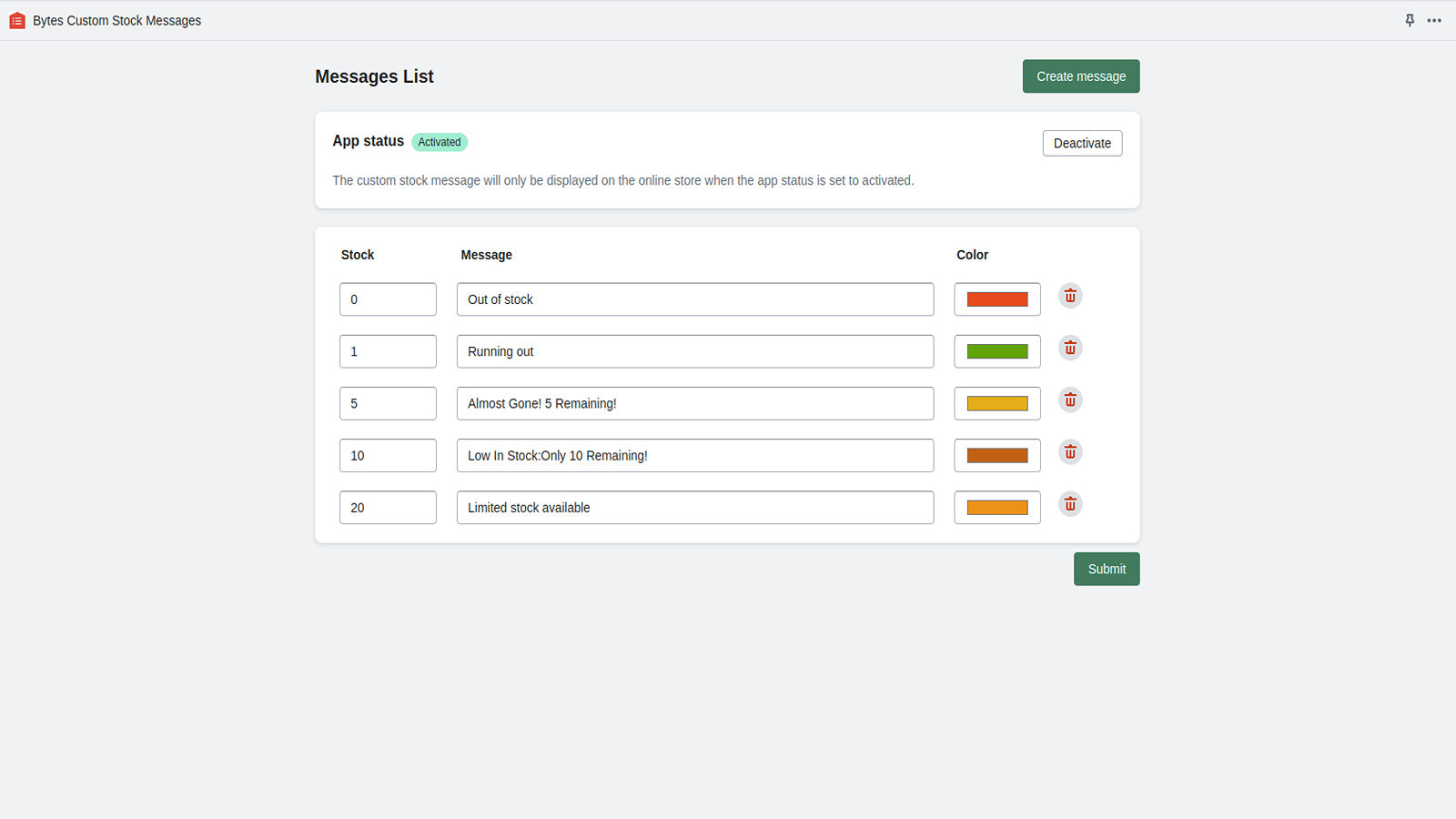The image size is (1456, 819).
Task: Edit the "Running out" message field
Action: [x=695, y=351]
